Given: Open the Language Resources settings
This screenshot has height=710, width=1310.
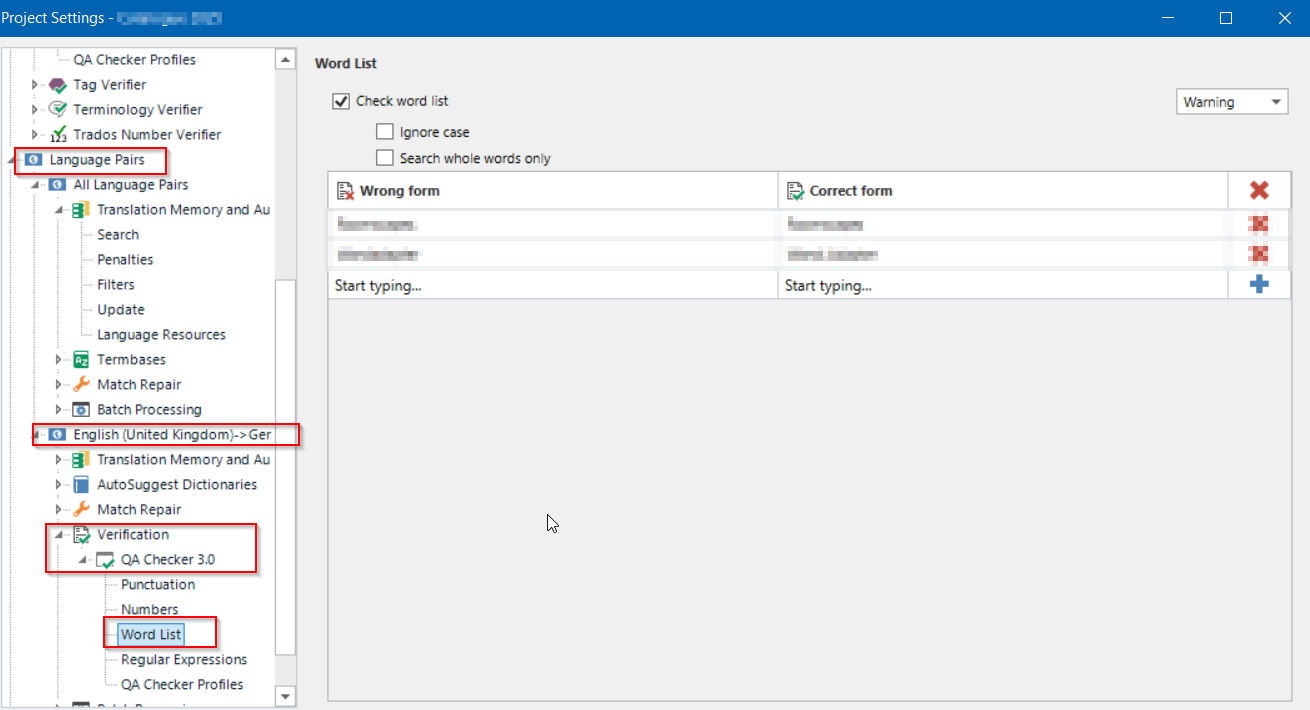Looking at the screenshot, I should click(x=161, y=335).
